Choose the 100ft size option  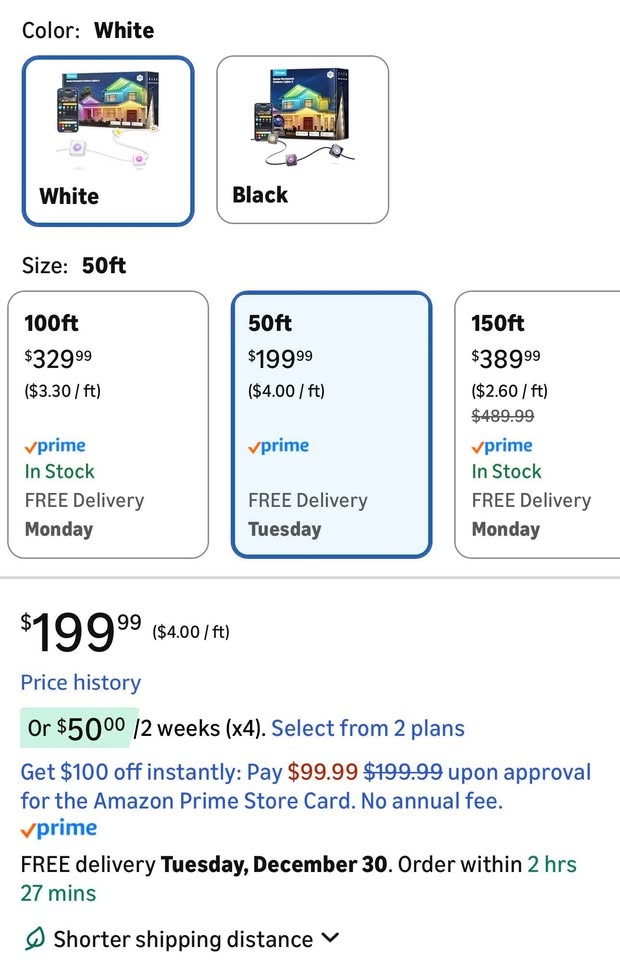(108, 424)
